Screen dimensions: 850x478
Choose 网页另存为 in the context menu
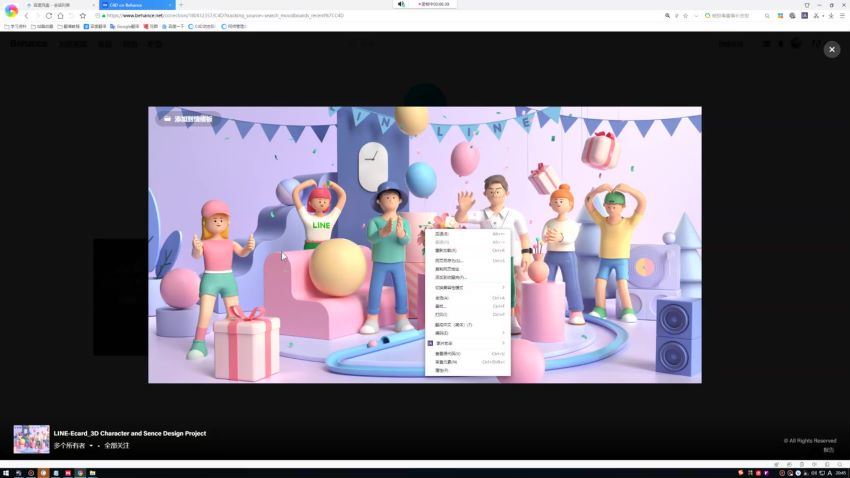point(467,261)
